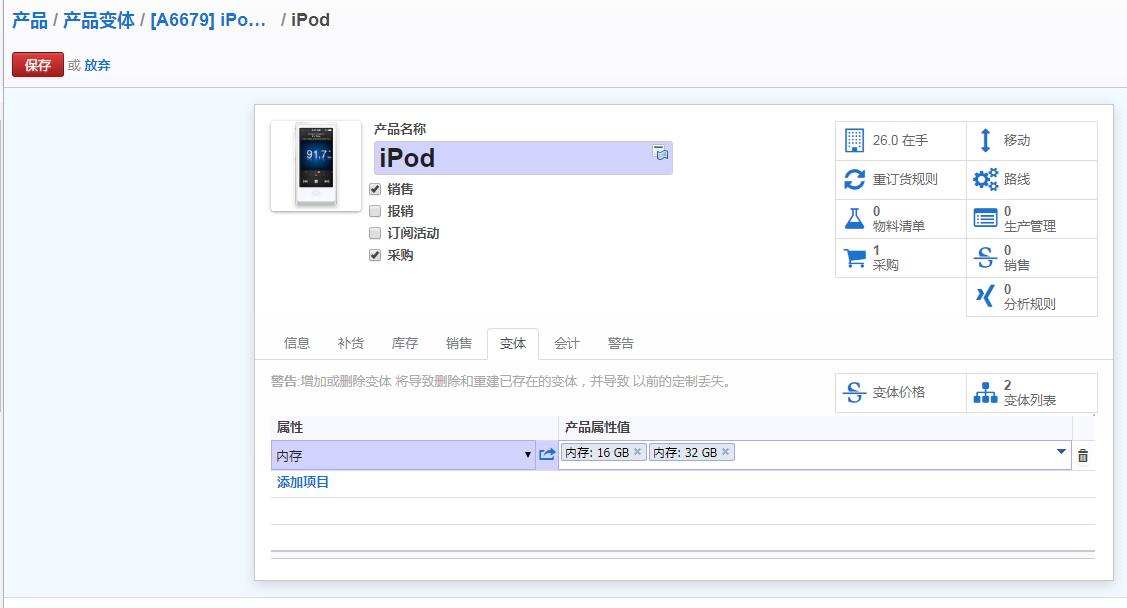
Task: Toggle the 销售 checkbox
Action: click(374, 190)
